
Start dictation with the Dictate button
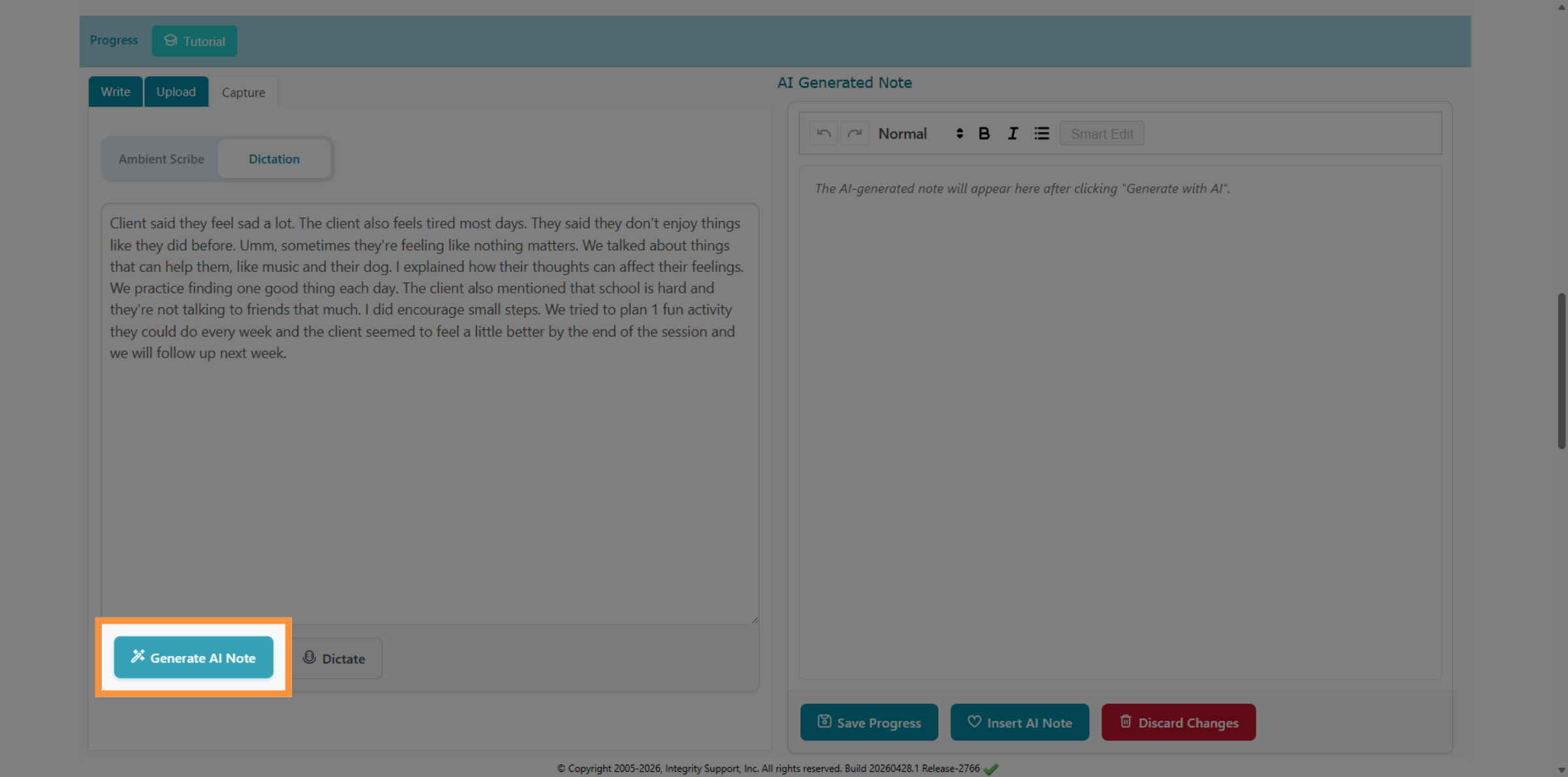[335, 658]
